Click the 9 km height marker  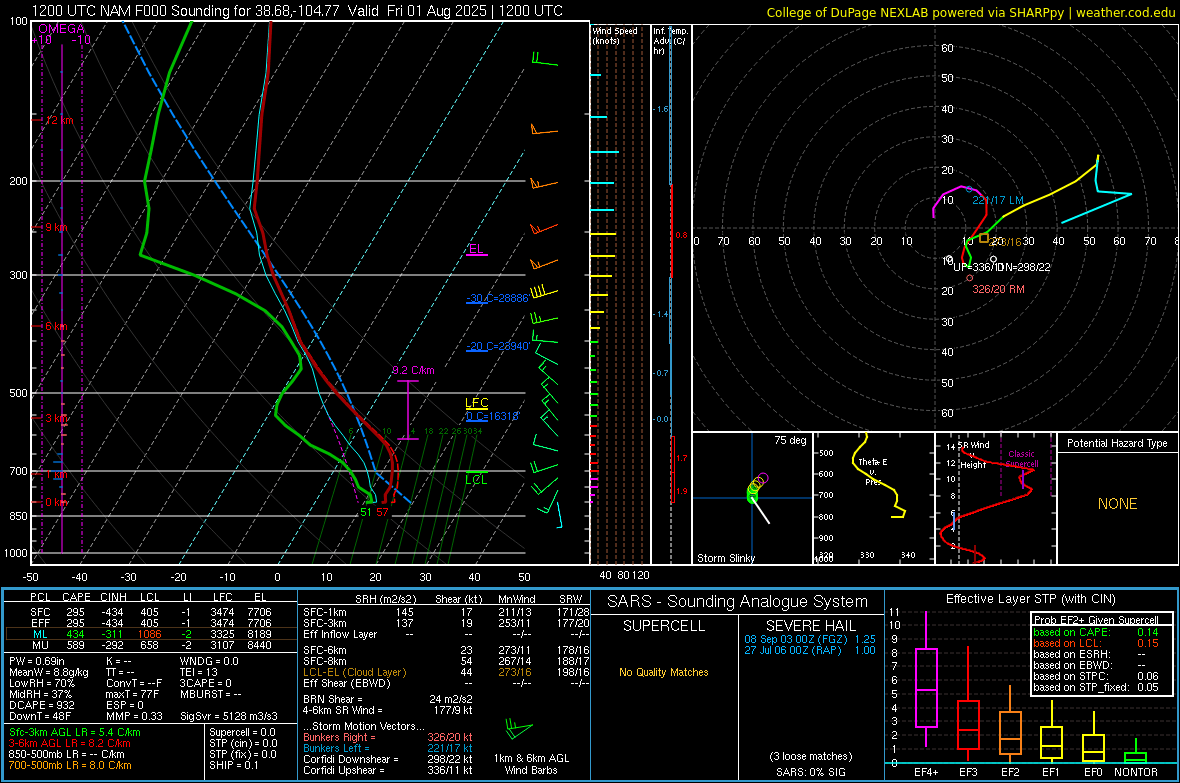pyautogui.click(x=55, y=227)
